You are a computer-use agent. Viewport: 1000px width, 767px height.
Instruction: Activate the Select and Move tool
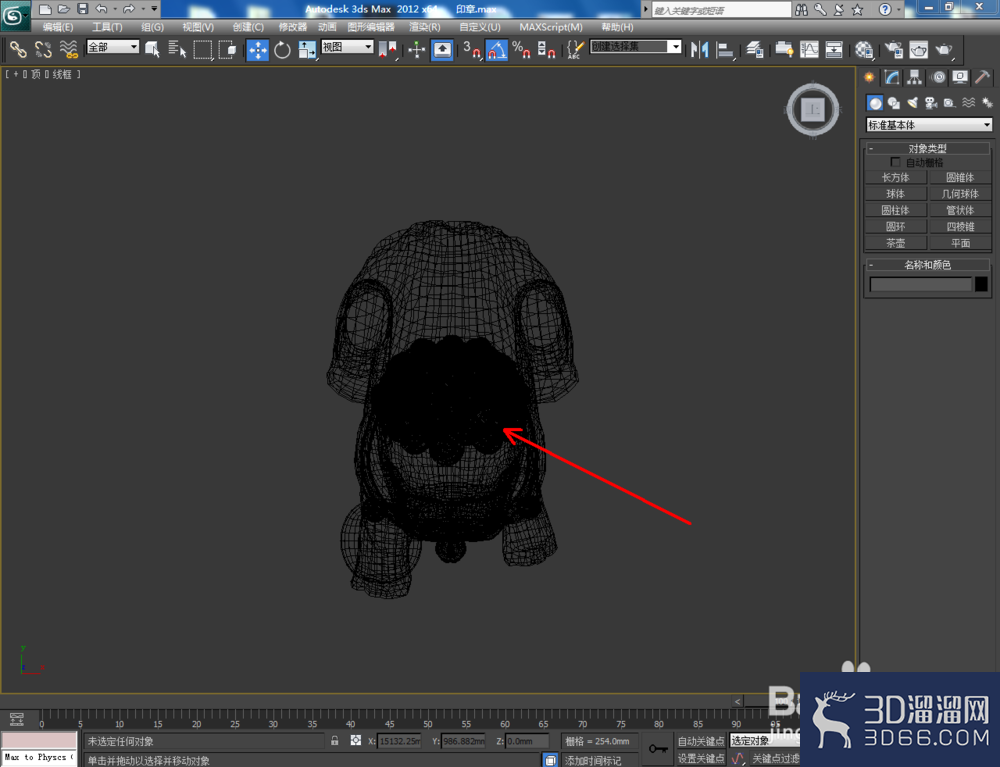[258, 50]
